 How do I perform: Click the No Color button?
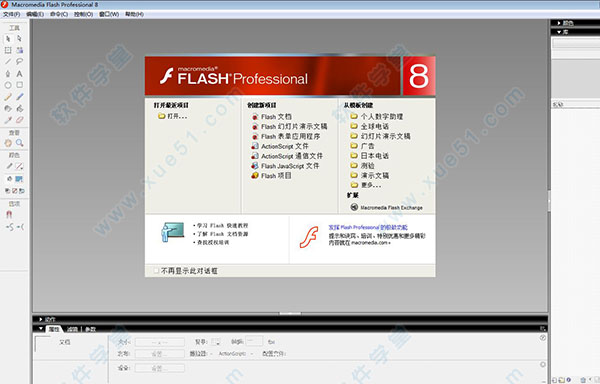click(x=15, y=190)
